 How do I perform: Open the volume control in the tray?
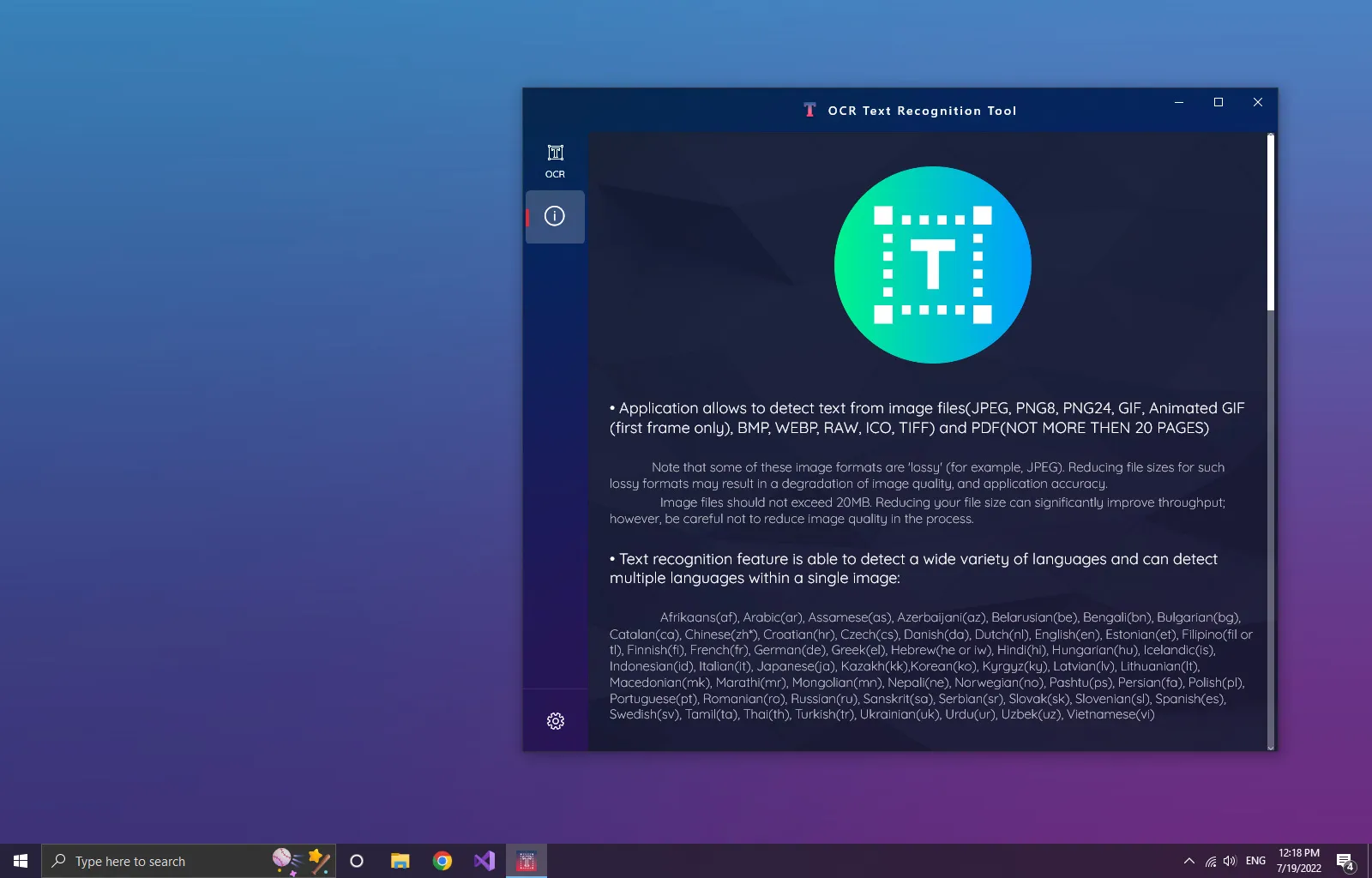(x=1230, y=861)
